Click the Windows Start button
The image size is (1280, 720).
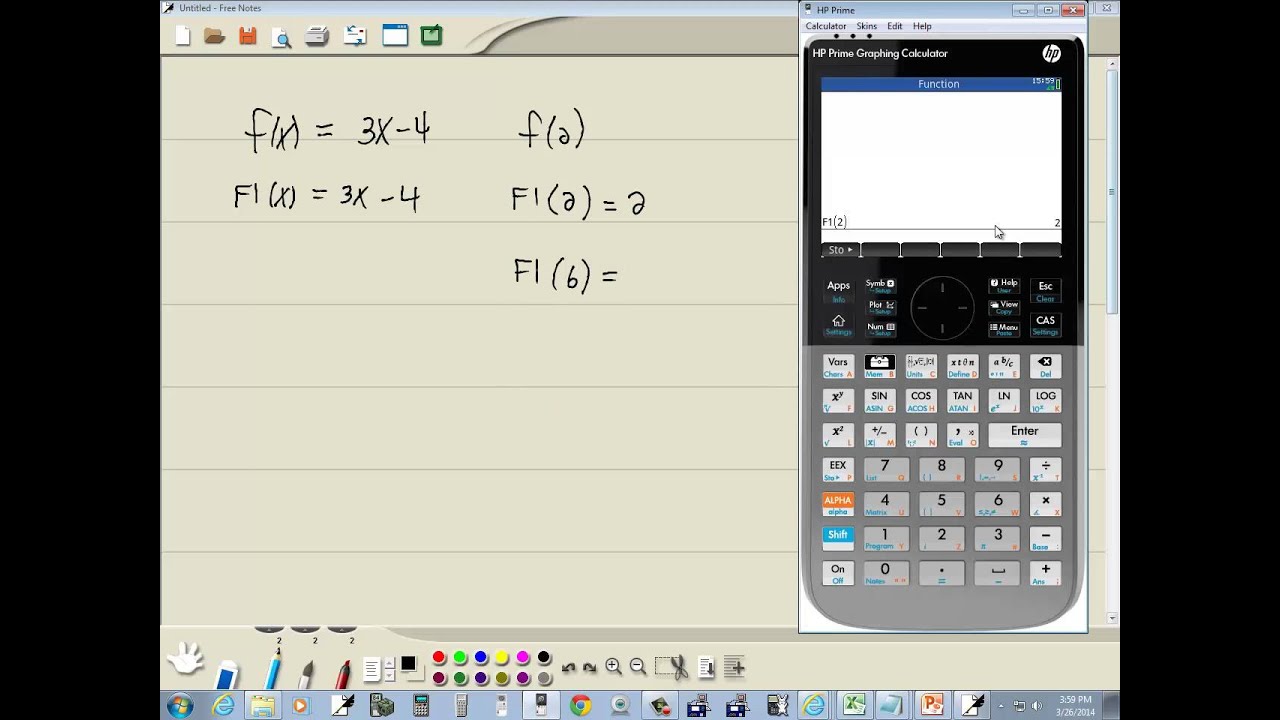tap(180, 706)
